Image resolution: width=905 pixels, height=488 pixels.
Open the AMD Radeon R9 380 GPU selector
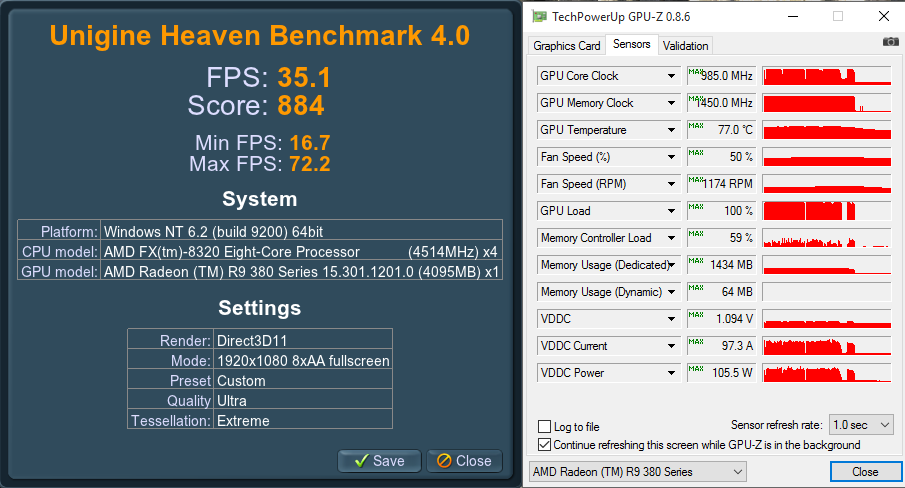click(x=638, y=472)
